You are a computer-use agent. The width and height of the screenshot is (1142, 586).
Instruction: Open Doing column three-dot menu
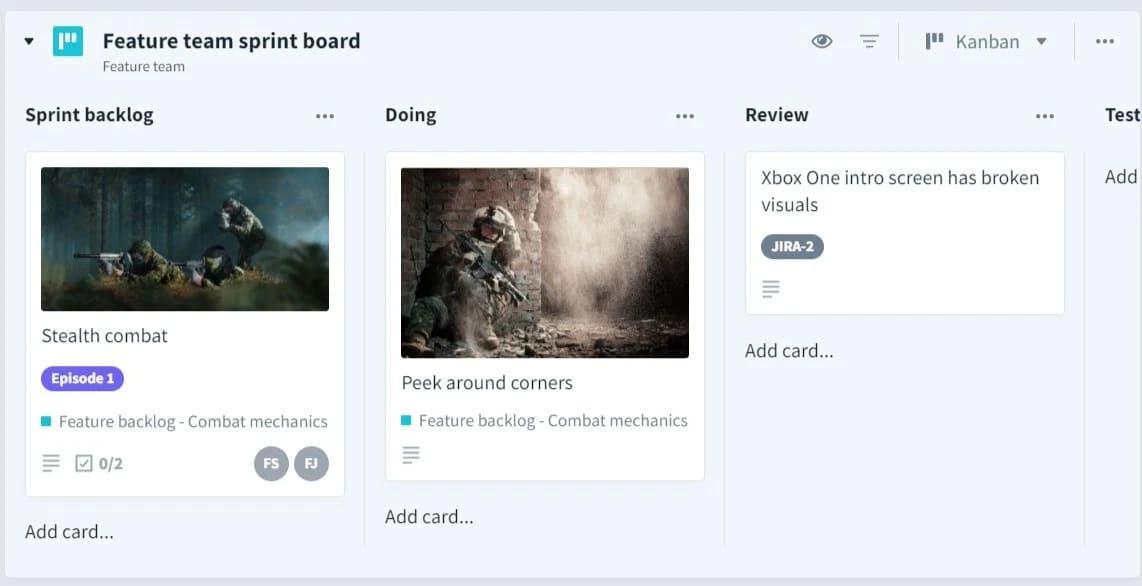pos(685,116)
